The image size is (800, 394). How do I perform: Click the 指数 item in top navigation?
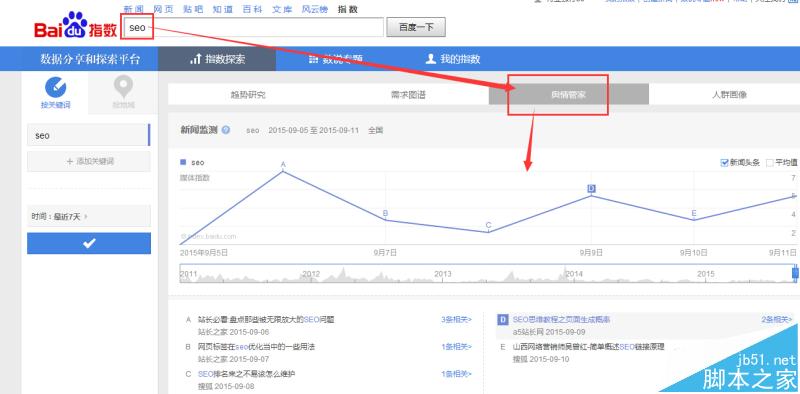click(x=348, y=9)
